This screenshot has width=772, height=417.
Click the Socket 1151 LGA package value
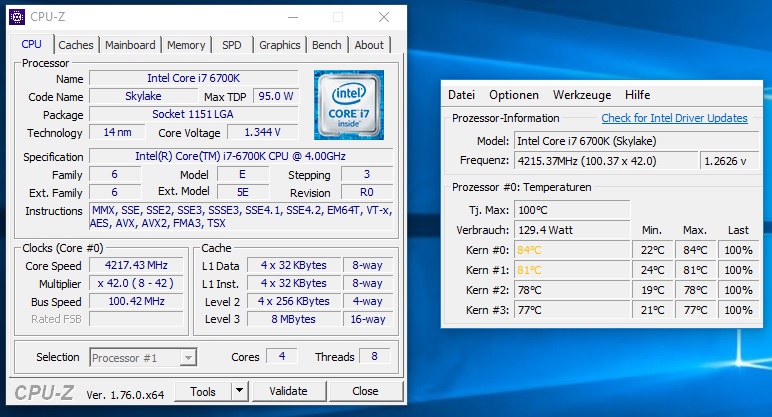[194, 114]
